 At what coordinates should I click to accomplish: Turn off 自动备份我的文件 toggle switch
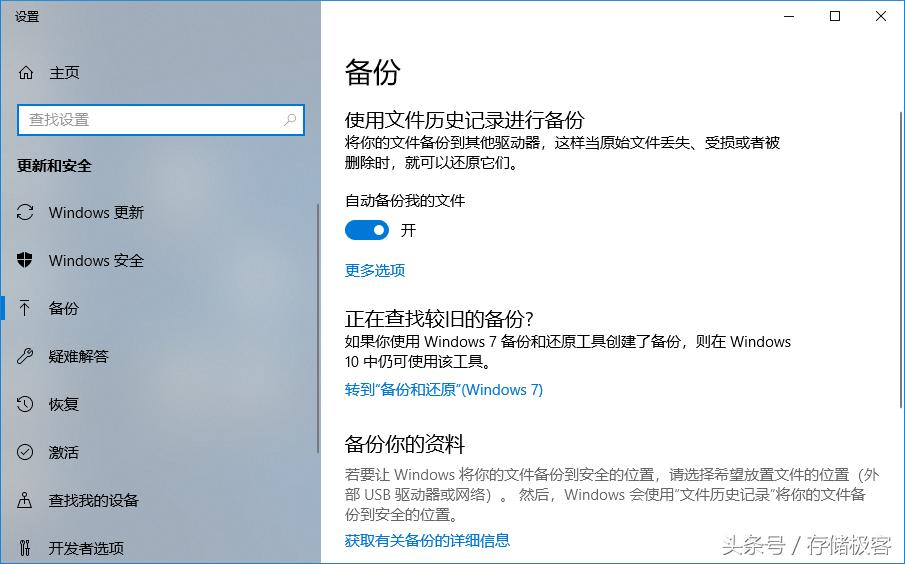coord(367,230)
